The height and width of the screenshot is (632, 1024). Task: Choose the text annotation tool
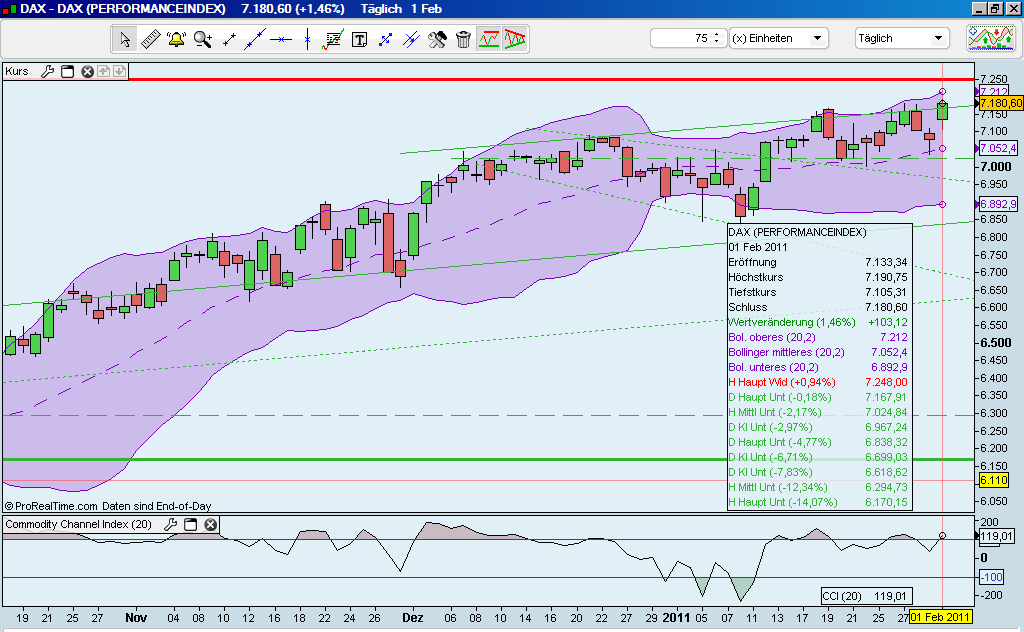(x=359, y=39)
